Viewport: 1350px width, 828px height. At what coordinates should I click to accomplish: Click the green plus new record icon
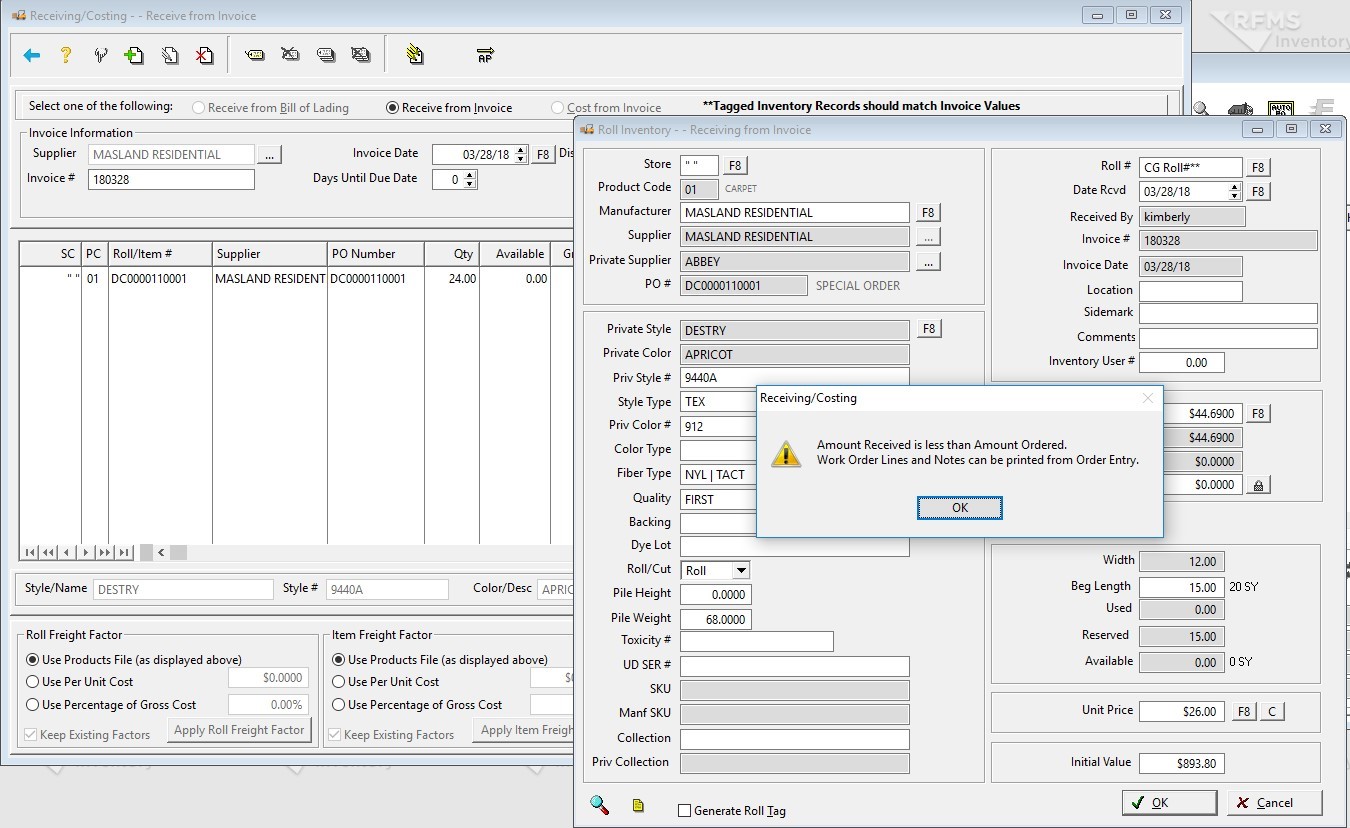(x=134, y=55)
